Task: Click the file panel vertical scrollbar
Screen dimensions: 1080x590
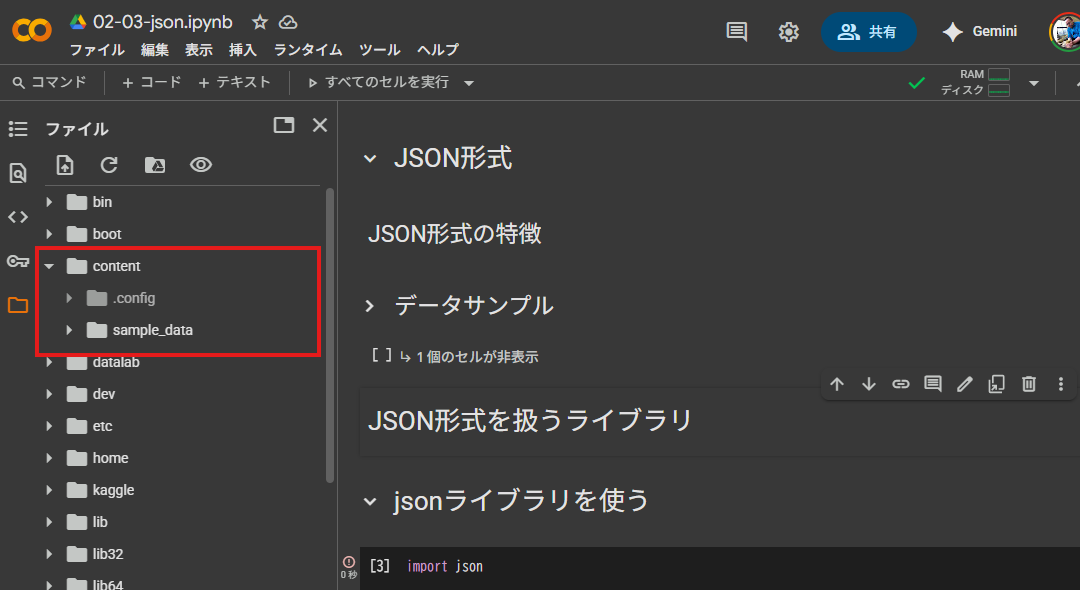Action: pyautogui.click(x=330, y=330)
